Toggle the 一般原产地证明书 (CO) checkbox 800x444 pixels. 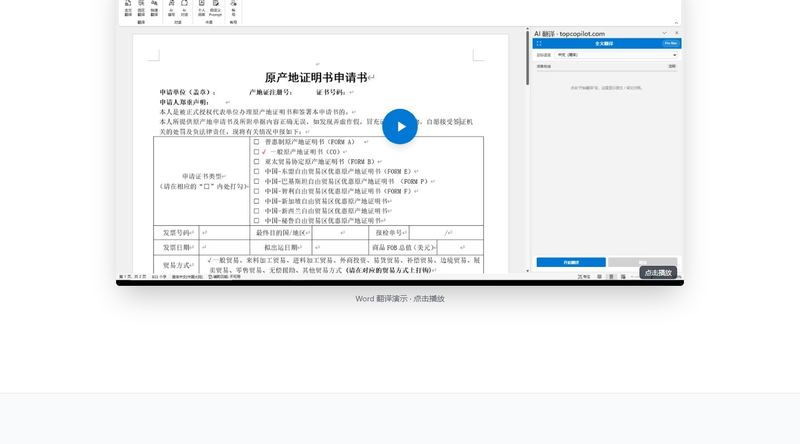click(256, 152)
